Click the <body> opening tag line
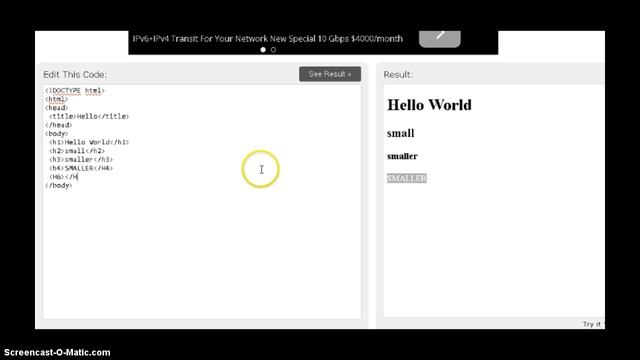 [x=56, y=133]
